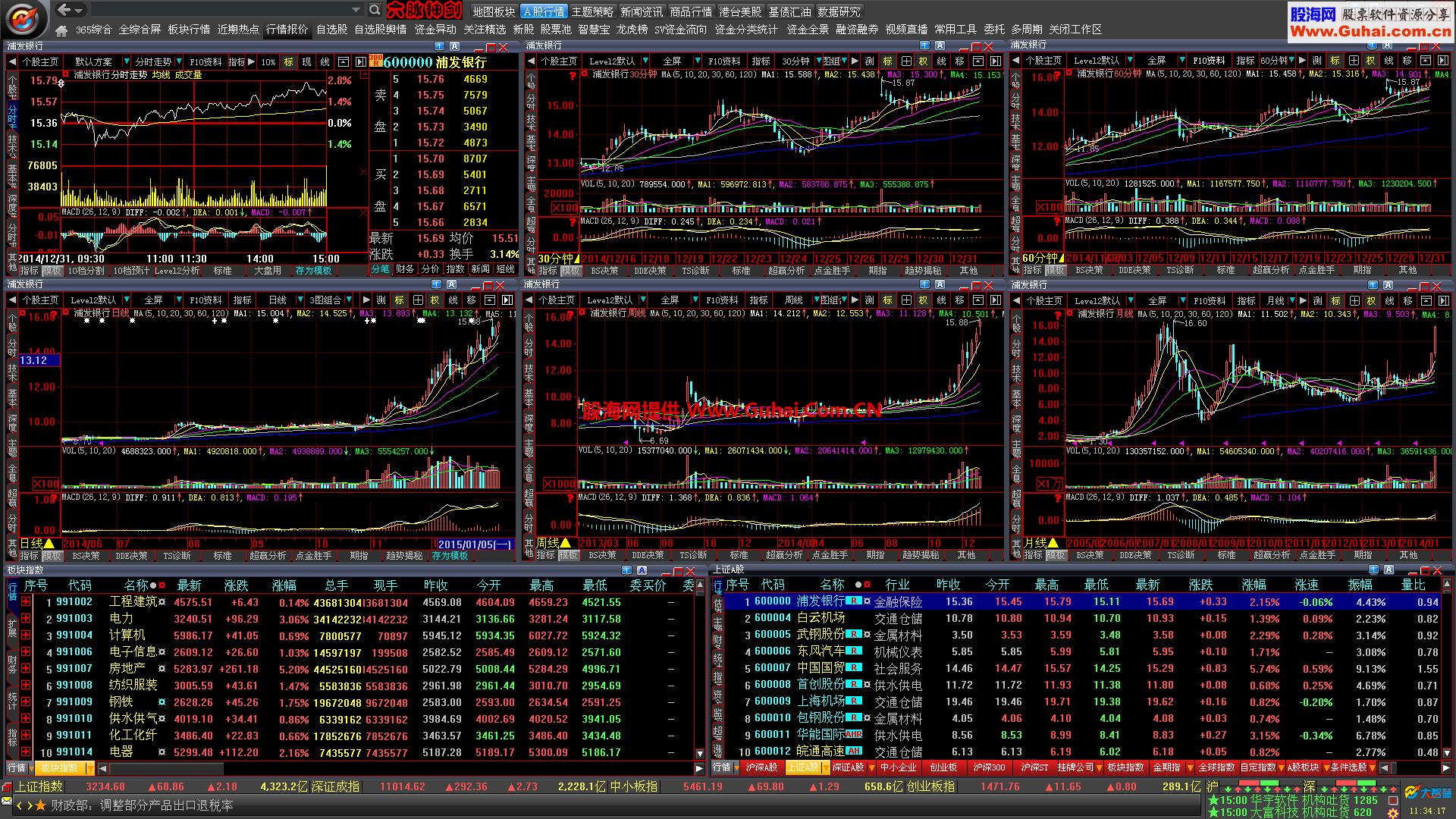Open the 主题策略 menu tab
1456x819 pixels.
point(592,11)
